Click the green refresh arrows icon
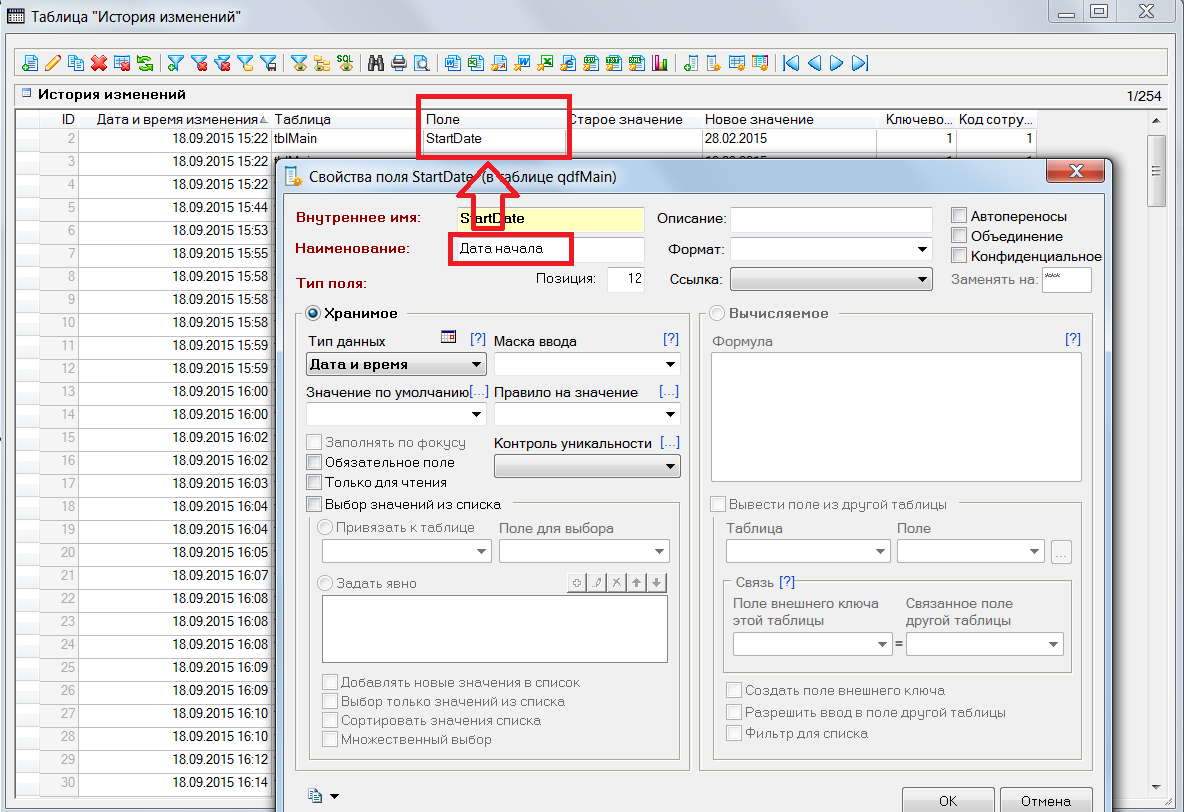 click(x=145, y=63)
